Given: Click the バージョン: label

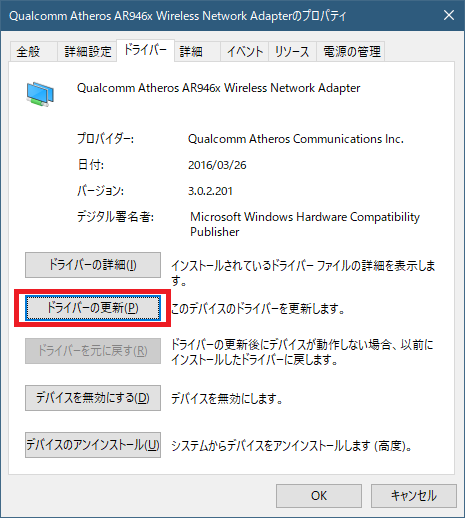Looking at the screenshot, I should pos(100,191).
